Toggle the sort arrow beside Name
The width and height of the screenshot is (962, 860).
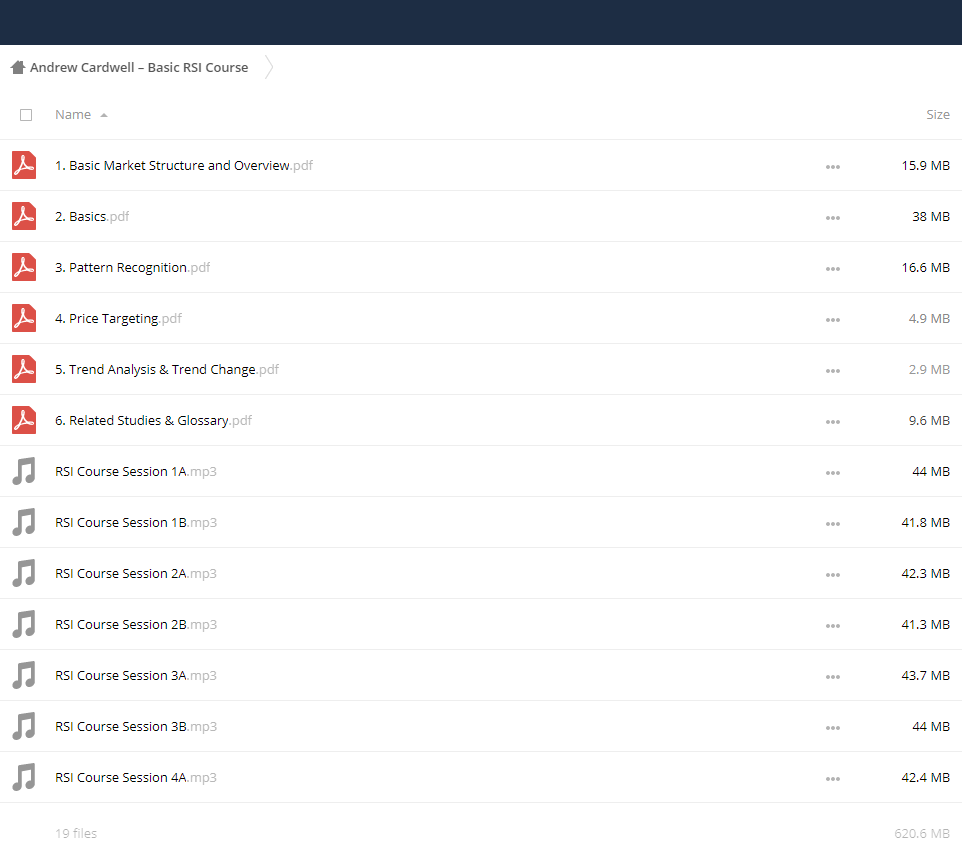[x=104, y=115]
